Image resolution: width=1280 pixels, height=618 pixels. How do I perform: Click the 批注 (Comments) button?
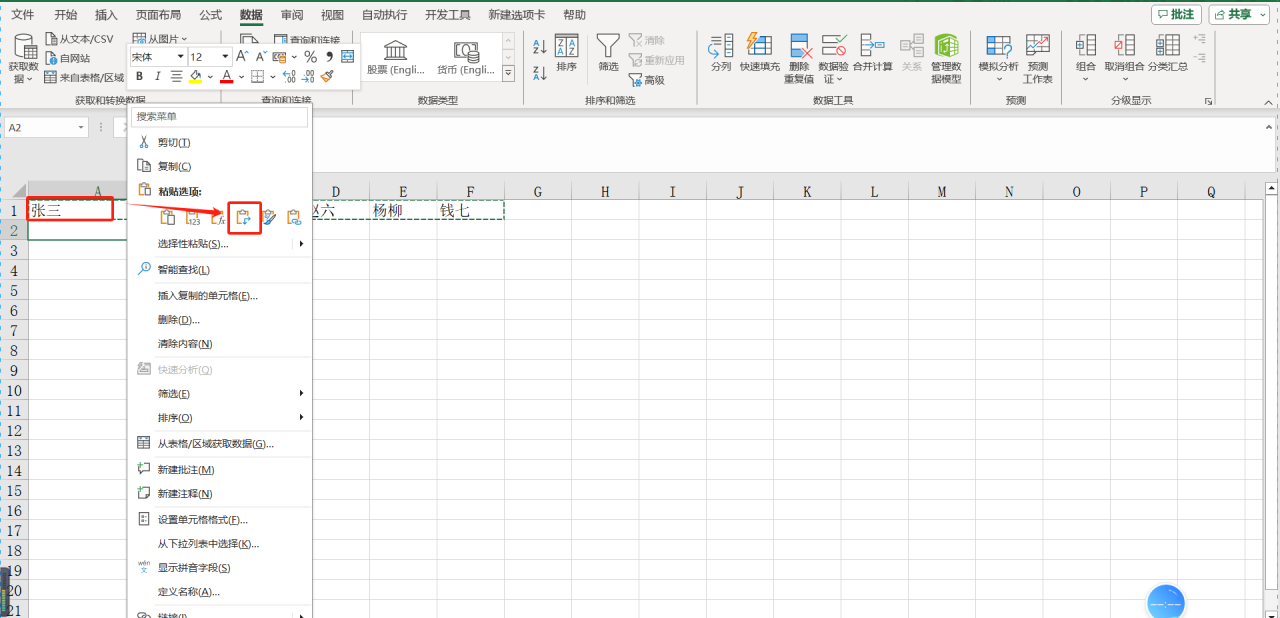(1176, 14)
